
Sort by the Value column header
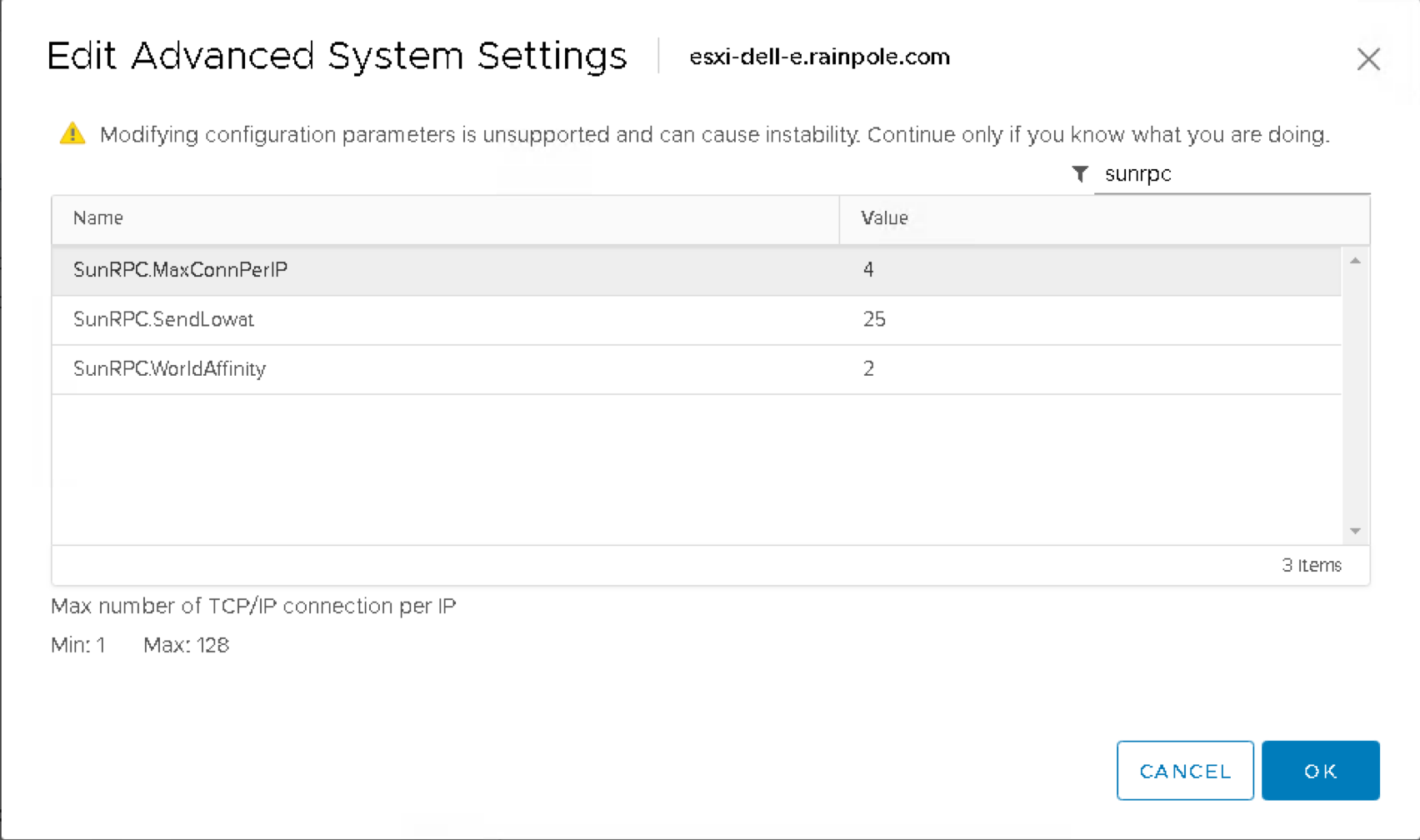pyautogui.click(x=884, y=218)
